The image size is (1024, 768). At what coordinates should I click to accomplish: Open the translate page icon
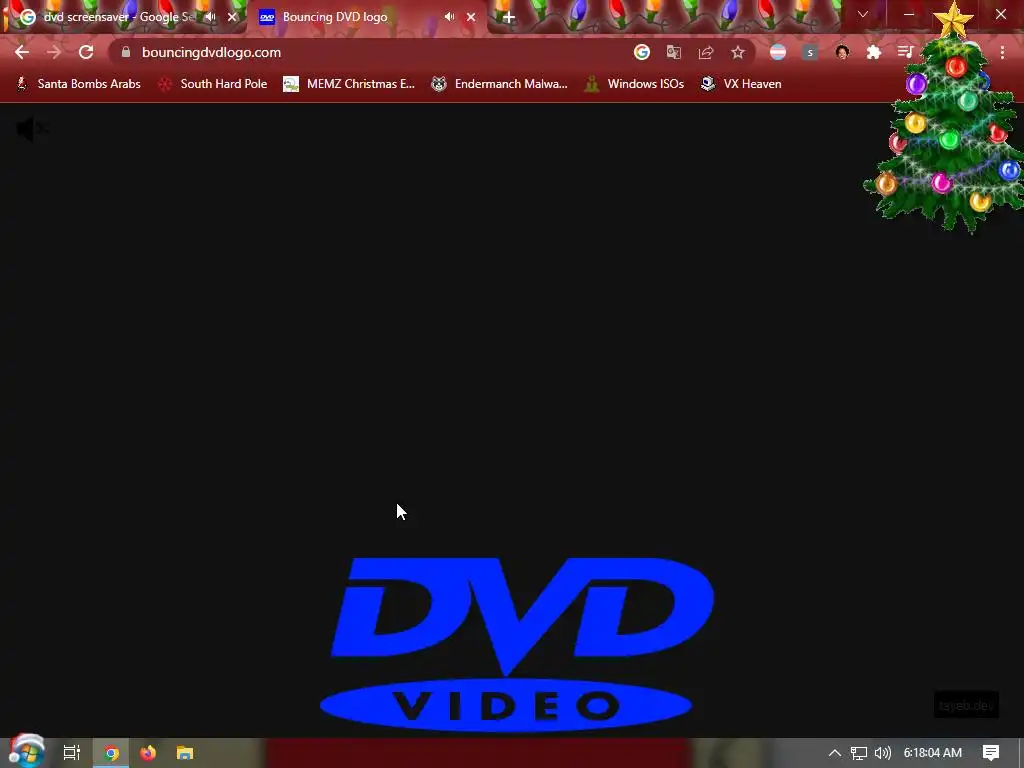[674, 52]
